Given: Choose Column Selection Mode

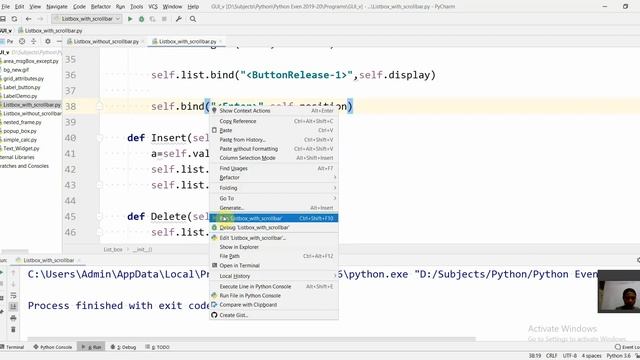Looking at the screenshot, I should coord(273,158).
